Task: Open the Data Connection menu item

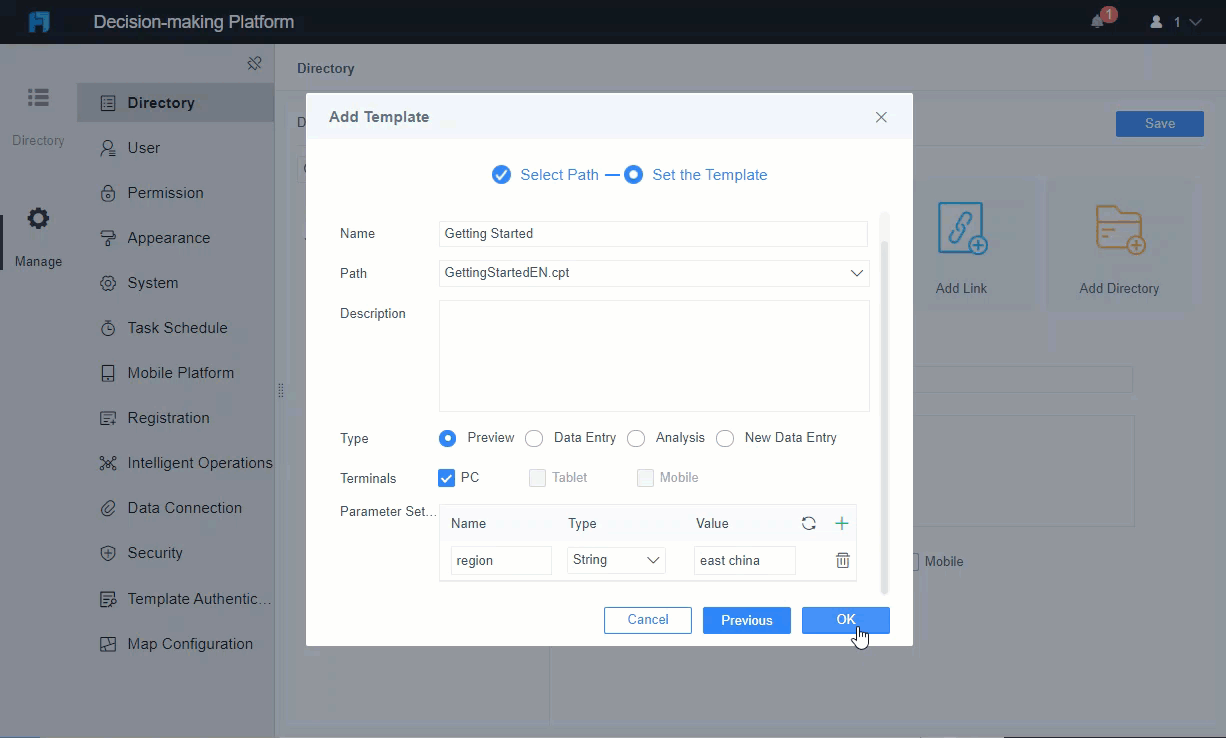Action: (x=175, y=508)
